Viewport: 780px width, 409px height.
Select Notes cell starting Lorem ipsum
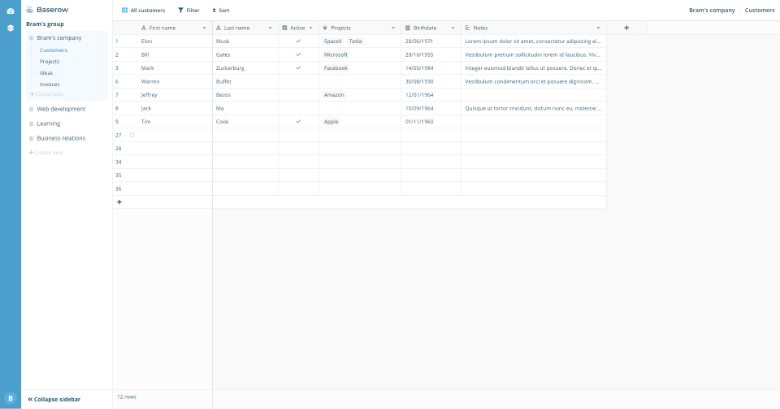click(x=534, y=41)
